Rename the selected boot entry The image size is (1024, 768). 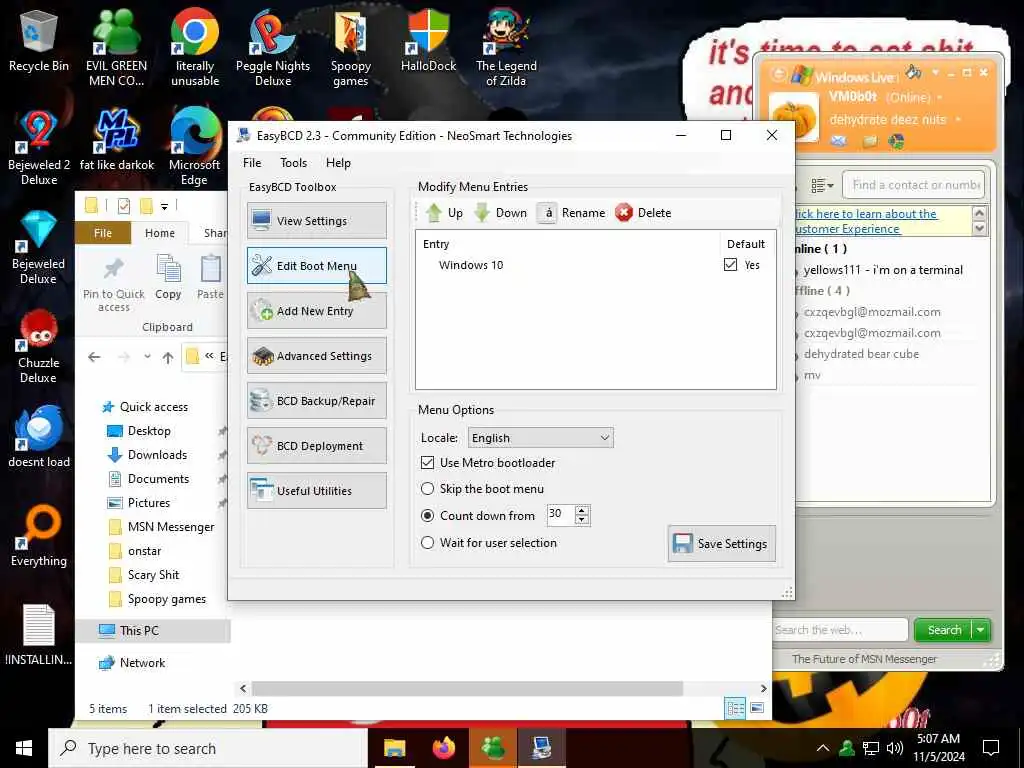point(571,213)
